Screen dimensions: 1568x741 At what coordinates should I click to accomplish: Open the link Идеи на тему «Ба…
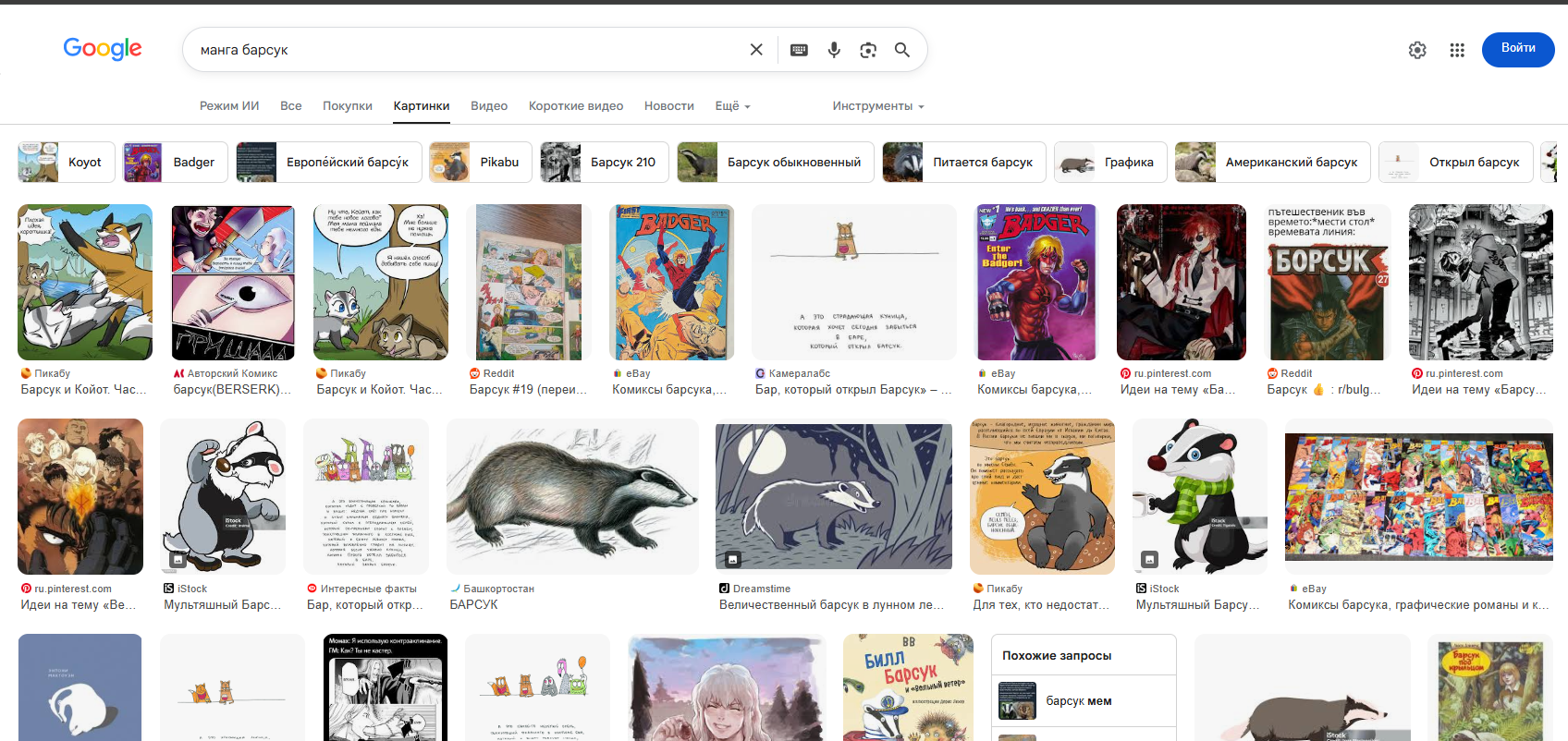[1178, 390]
